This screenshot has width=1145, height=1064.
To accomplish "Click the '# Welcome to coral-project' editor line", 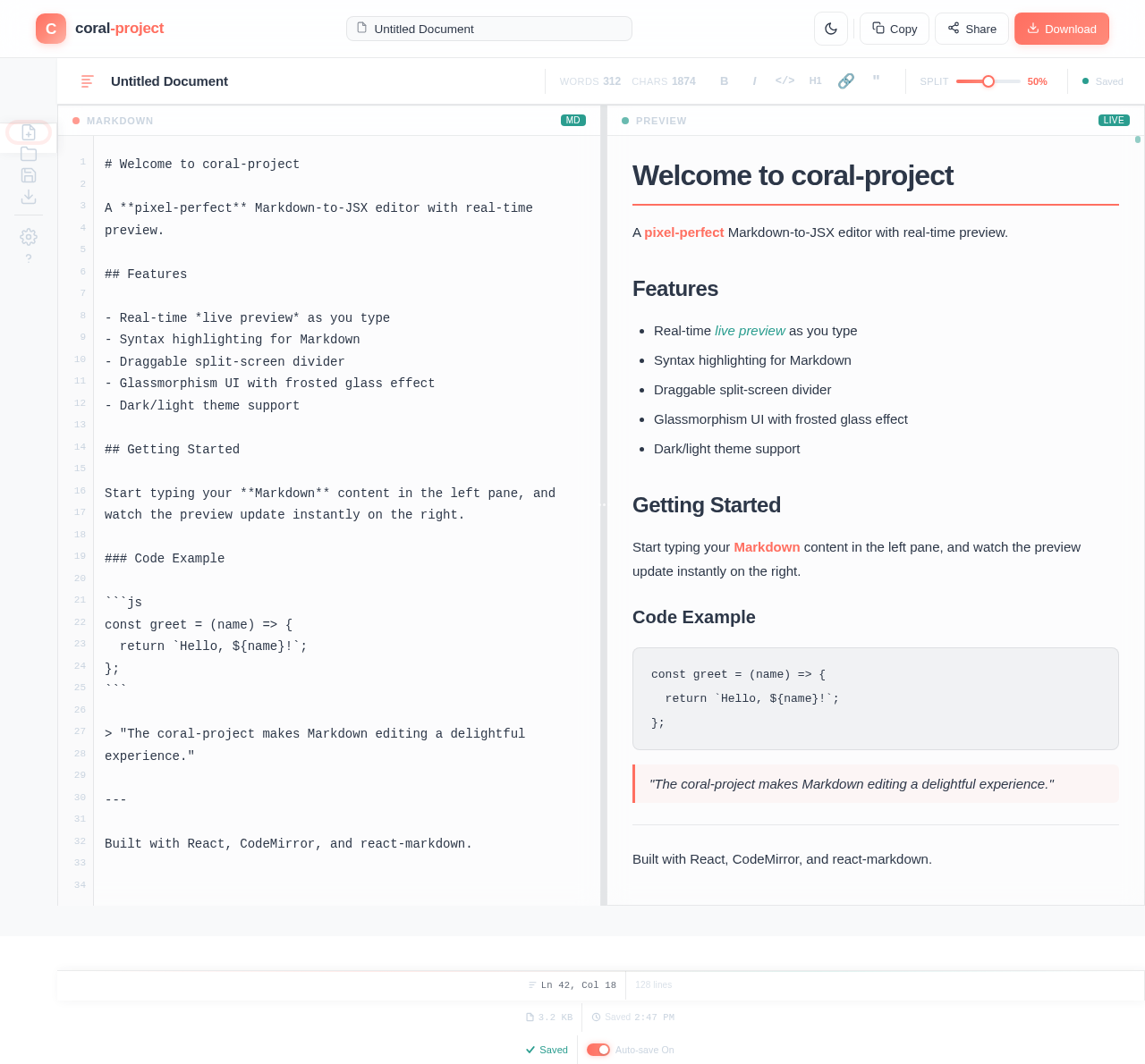I will pos(202,165).
